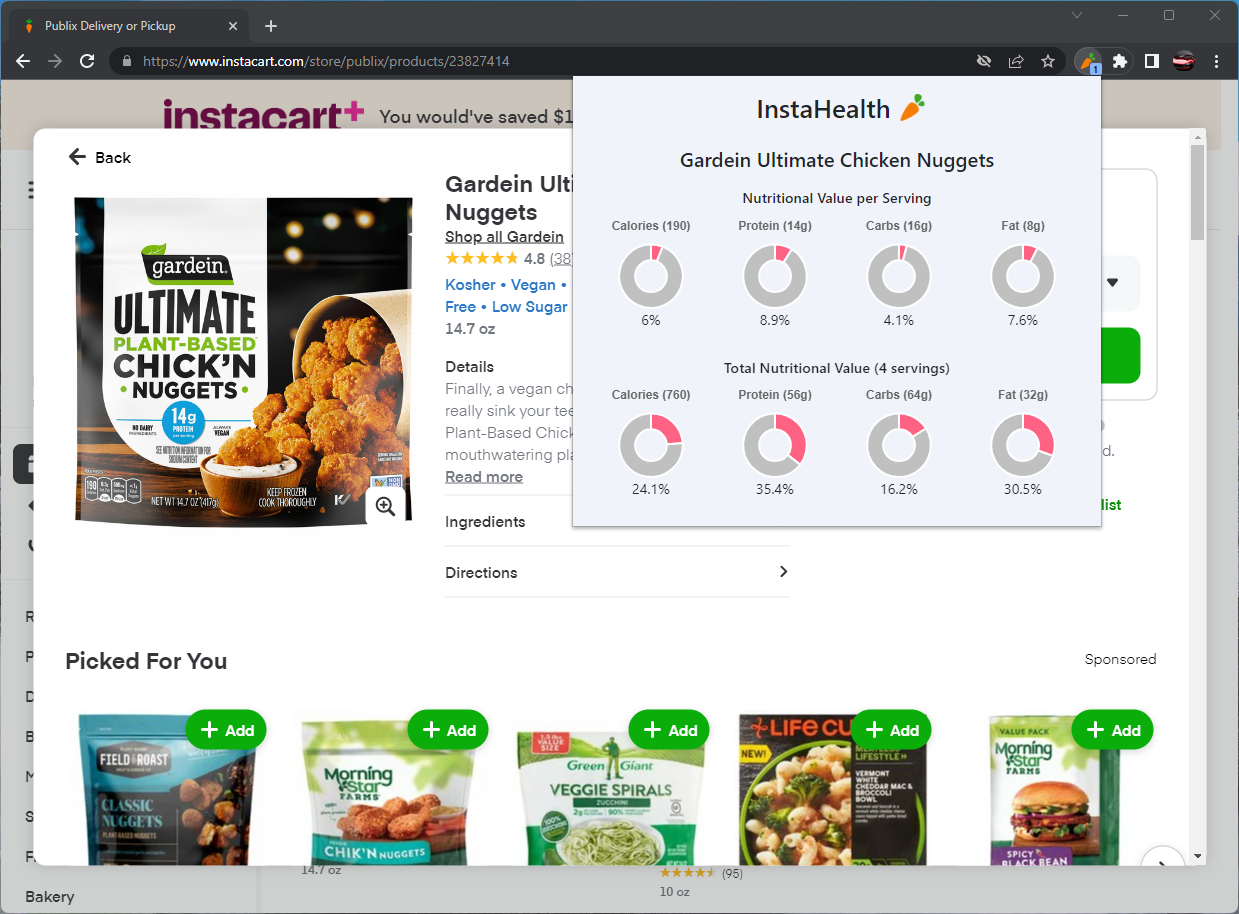
Task: Add Field Roast Classic Nuggets to cart
Action: pyautogui.click(x=226, y=730)
